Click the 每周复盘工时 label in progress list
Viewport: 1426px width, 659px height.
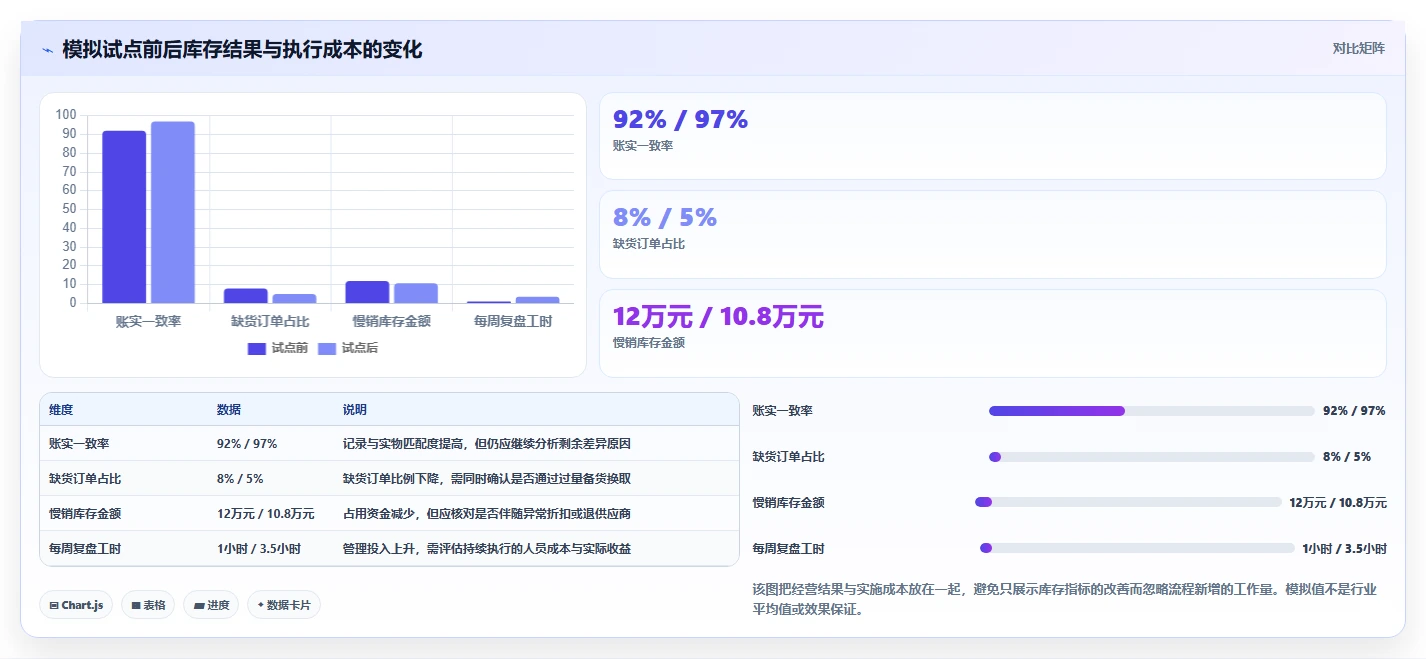click(x=789, y=549)
